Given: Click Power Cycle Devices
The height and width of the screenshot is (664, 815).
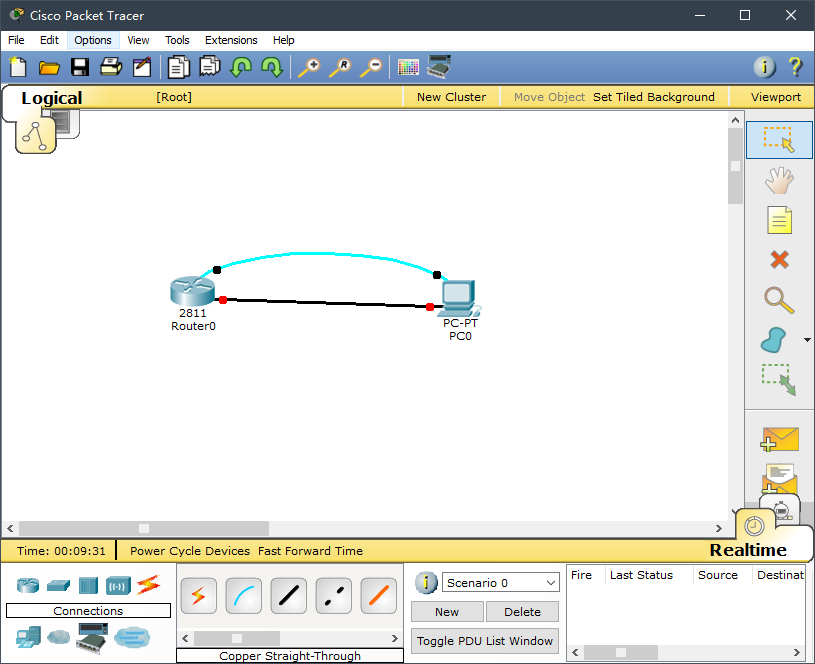Looking at the screenshot, I should (190, 551).
